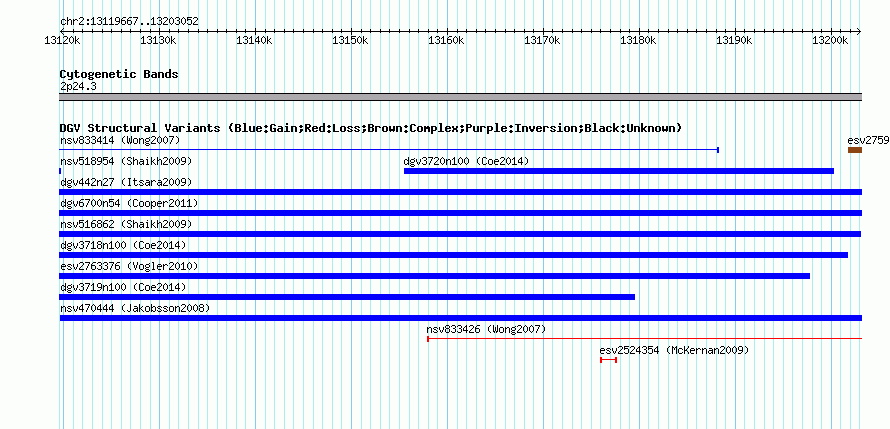
Task: Click the 13160k ruler position
Action: point(447,40)
